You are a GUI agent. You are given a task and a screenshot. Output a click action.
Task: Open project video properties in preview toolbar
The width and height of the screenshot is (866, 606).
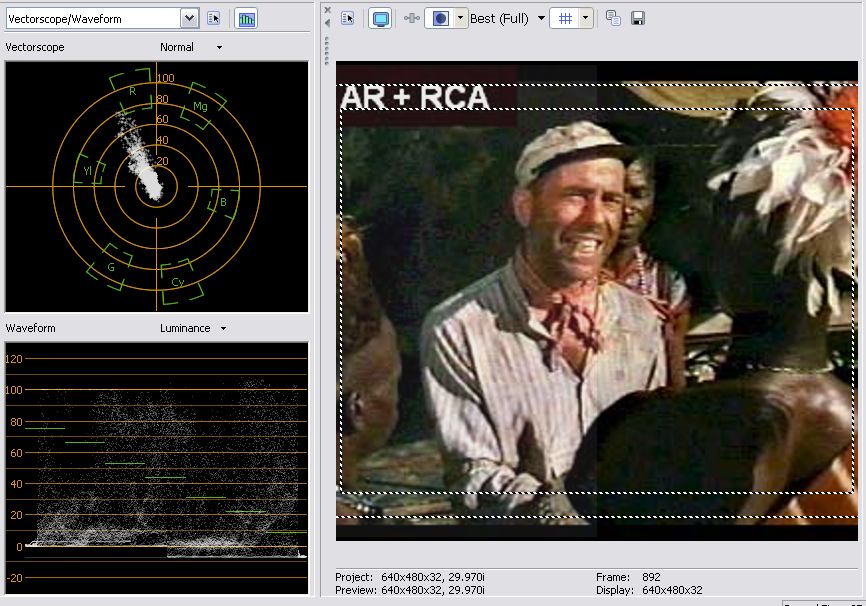pos(348,19)
